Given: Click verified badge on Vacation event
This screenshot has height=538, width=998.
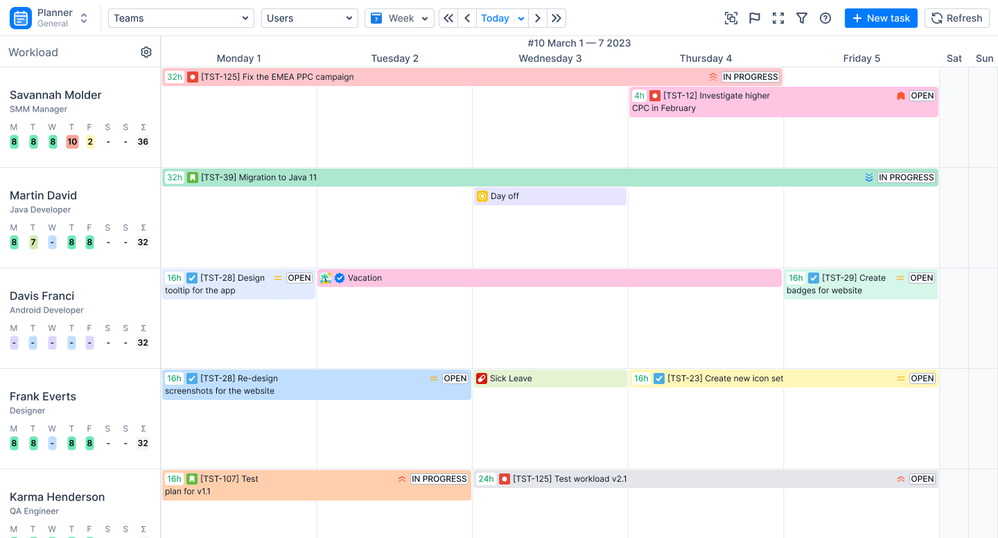Looking at the screenshot, I should pos(340,278).
